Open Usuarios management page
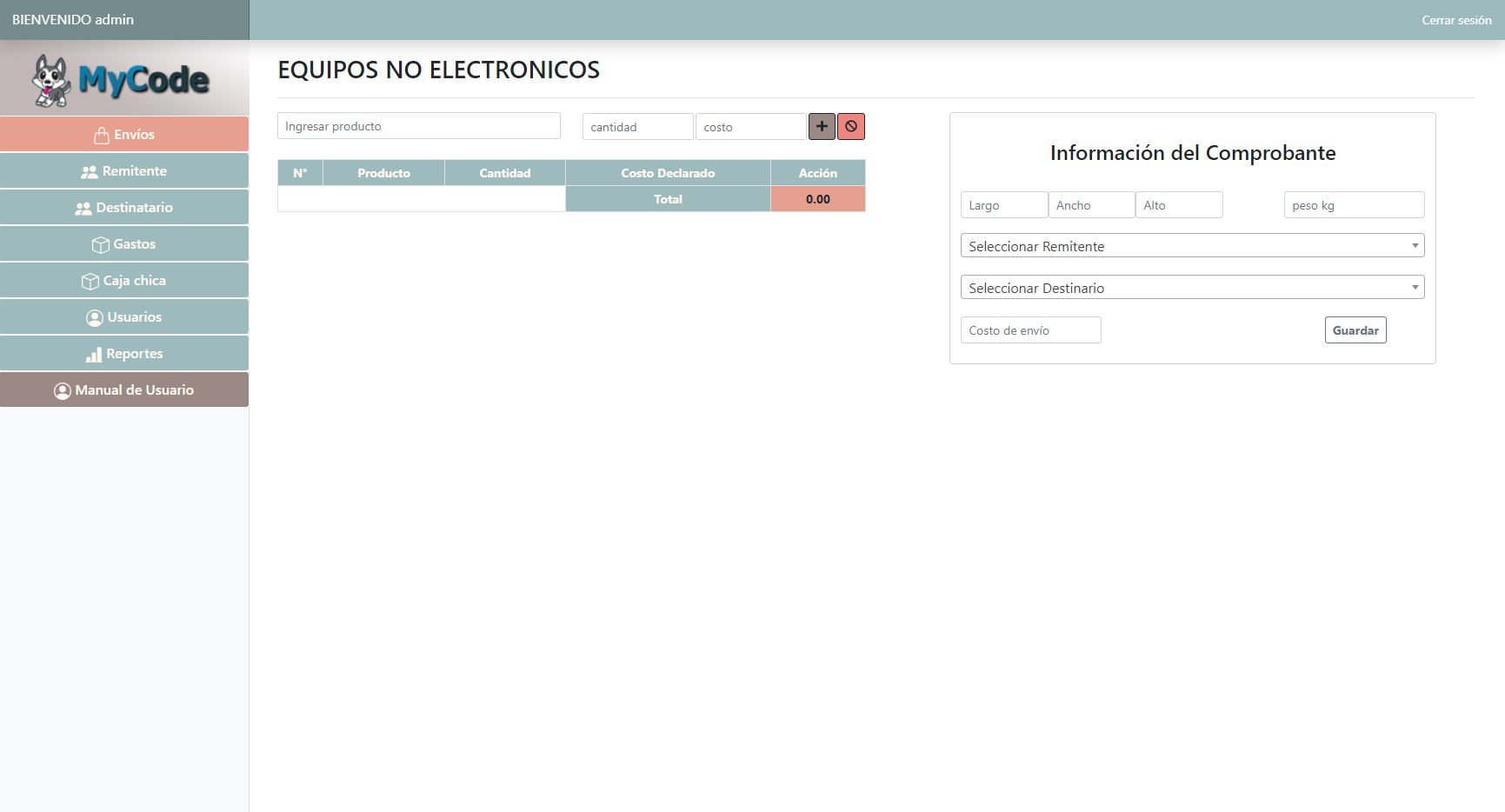Screen dimensions: 1505x812 tap(124, 317)
